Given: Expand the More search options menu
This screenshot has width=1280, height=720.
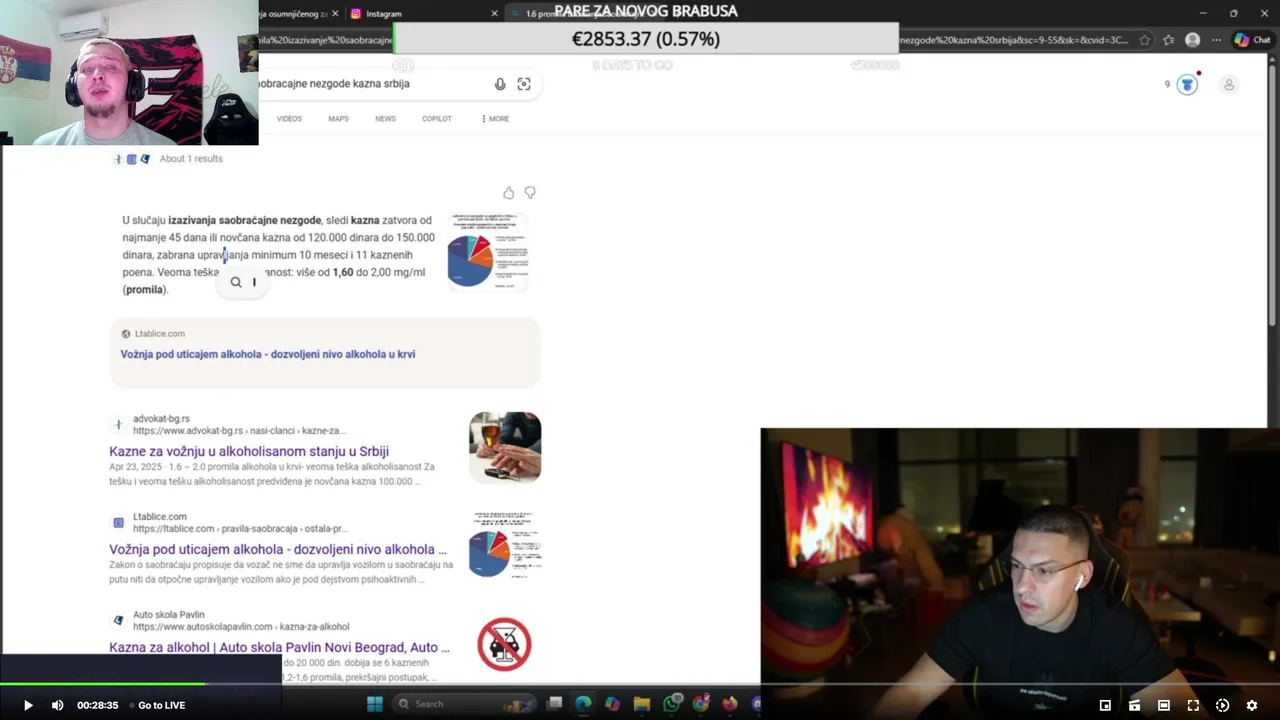Looking at the screenshot, I should [x=495, y=119].
